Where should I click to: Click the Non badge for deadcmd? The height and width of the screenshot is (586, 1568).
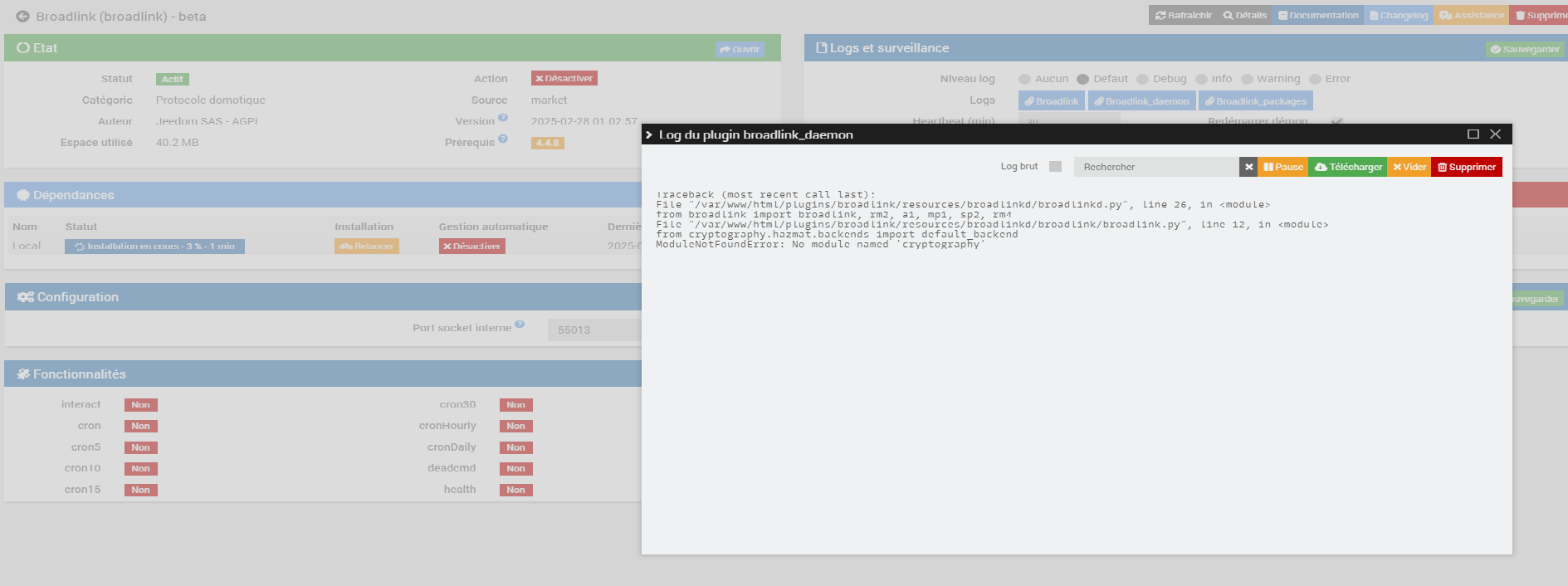tap(516, 469)
